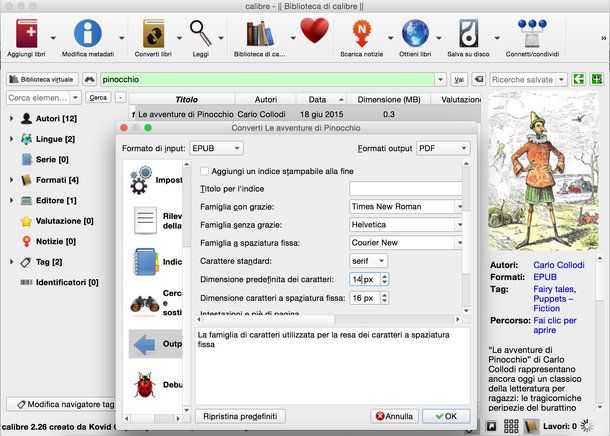Click the Aggiungi libri toolbar icon
Image resolution: width=610 pixels, height=436 pixels.
[26, 34]
